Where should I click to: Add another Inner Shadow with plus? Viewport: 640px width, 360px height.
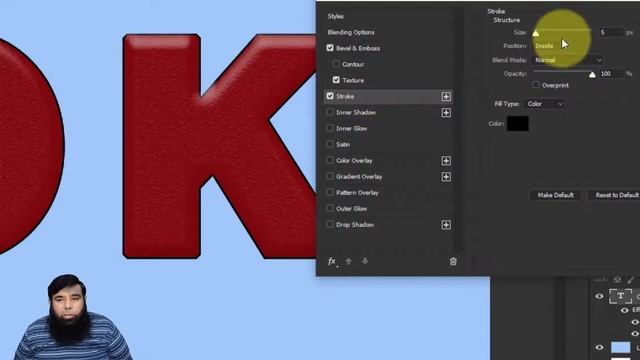tap(446, 113)
